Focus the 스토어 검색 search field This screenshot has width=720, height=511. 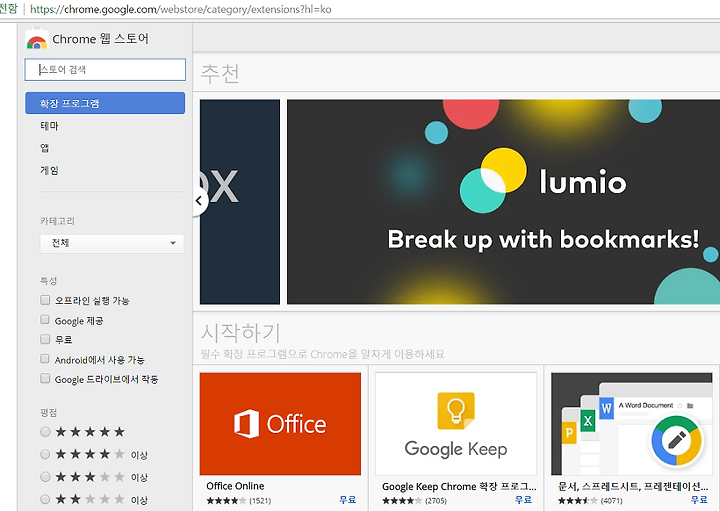[105, 69]
